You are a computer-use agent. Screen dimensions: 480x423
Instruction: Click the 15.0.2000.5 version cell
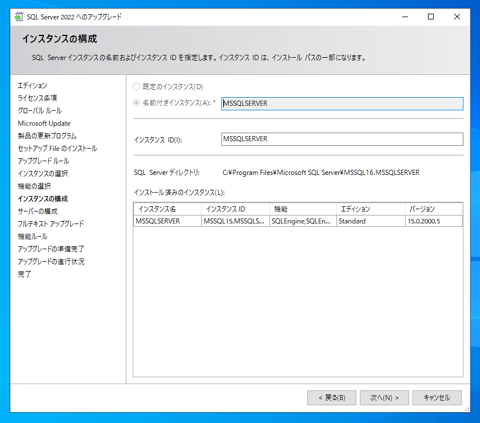(434, 221)
